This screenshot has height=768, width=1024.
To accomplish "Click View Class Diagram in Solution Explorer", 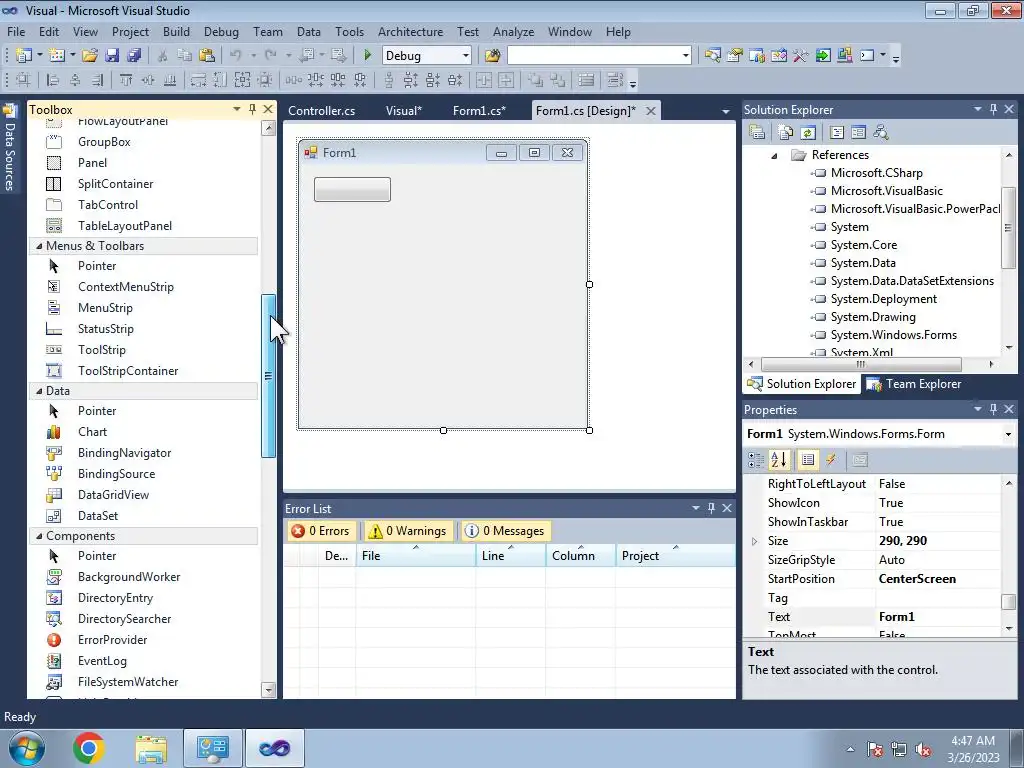I will click(x=880, y=133).
